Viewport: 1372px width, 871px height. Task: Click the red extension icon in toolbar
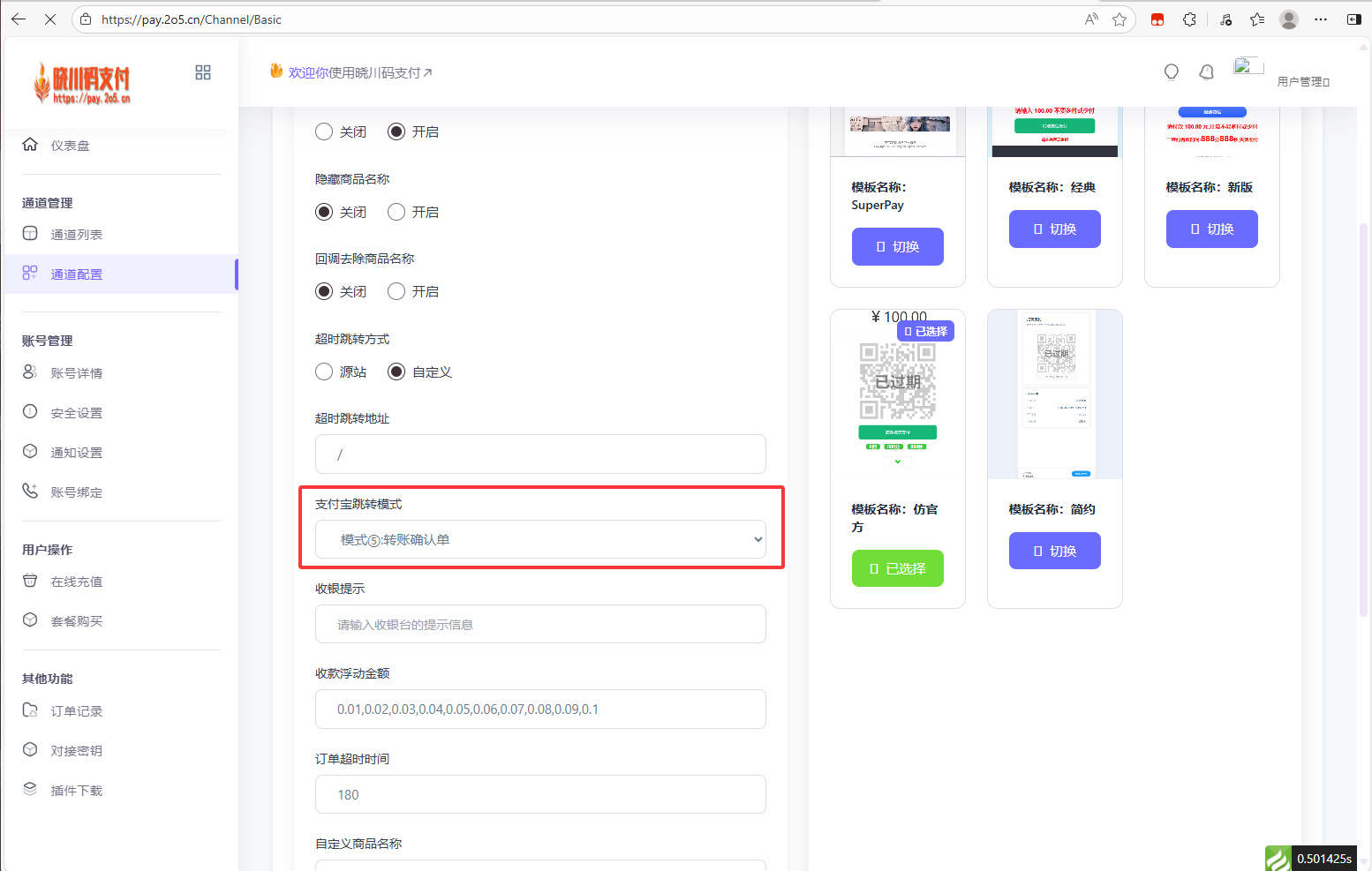point(1157,19)
